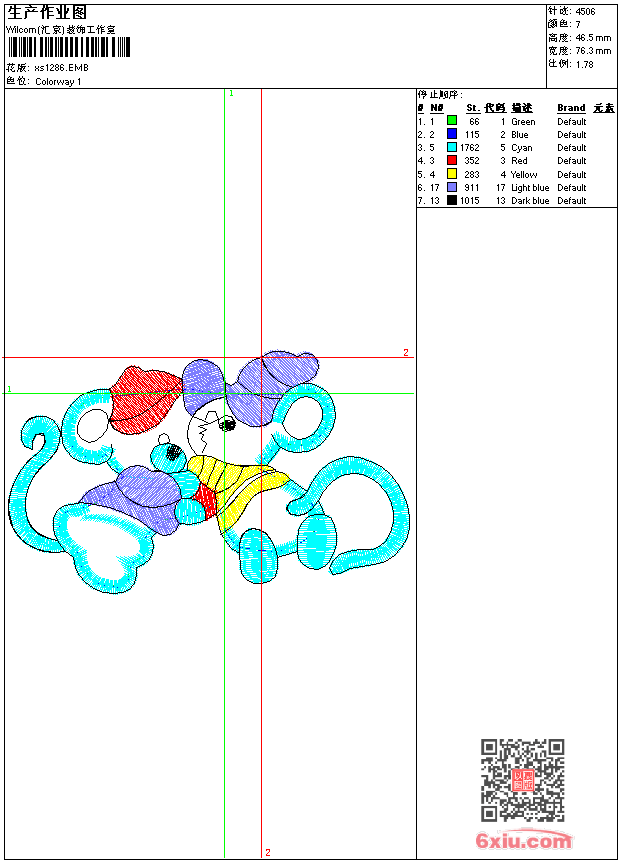The image size is (620, 860).
Task: Select the 'Cyan' description text
Action: (x=521, y=148)
